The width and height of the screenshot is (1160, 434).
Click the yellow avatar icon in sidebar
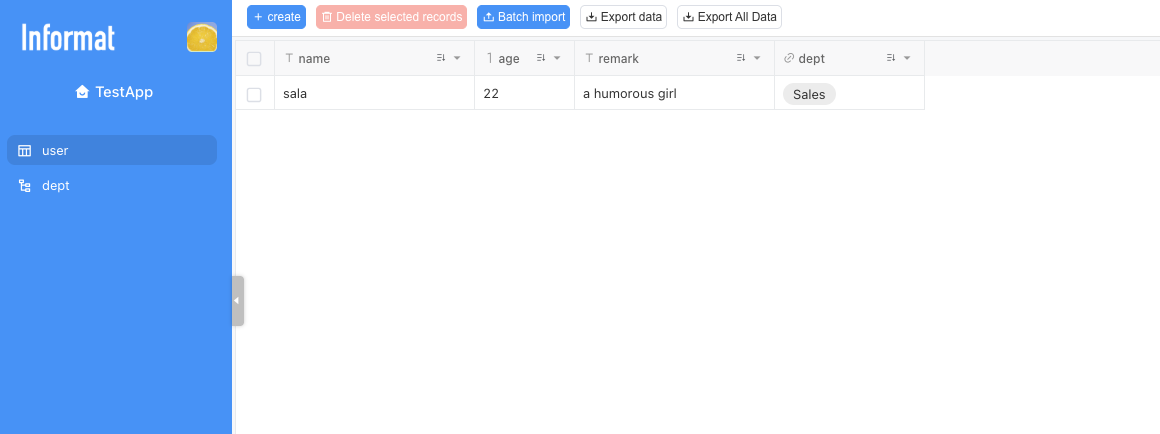tap(202, 37)
